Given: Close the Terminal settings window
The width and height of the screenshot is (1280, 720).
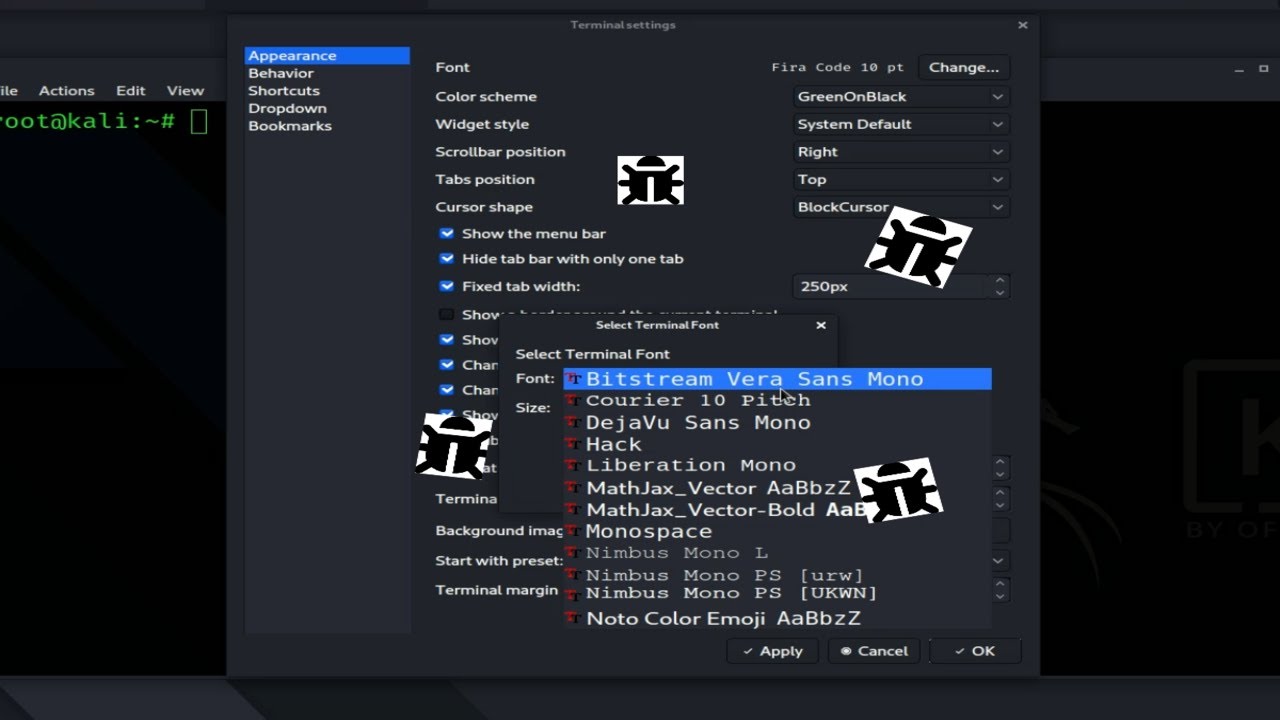Looking at the screenshot, I should point(1022,25).
